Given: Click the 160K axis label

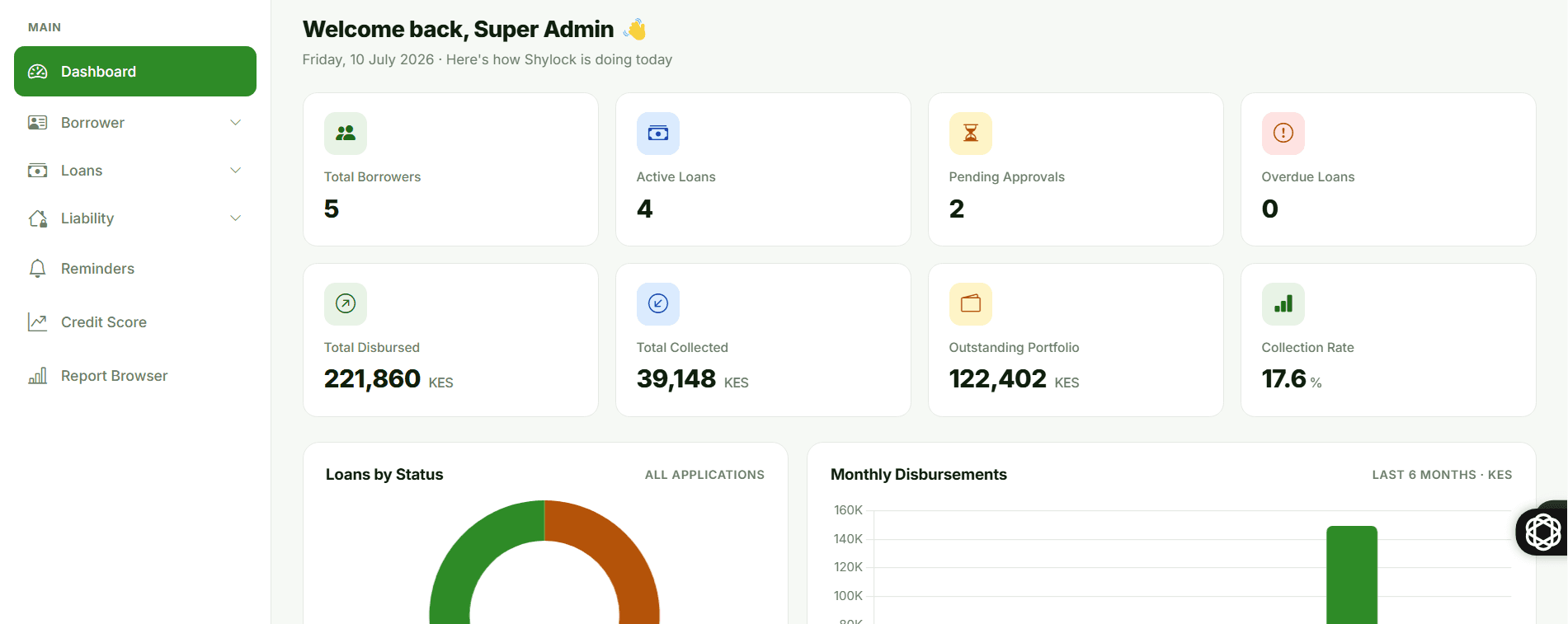Looking at the screenshot, I should (x=848, y=510).
